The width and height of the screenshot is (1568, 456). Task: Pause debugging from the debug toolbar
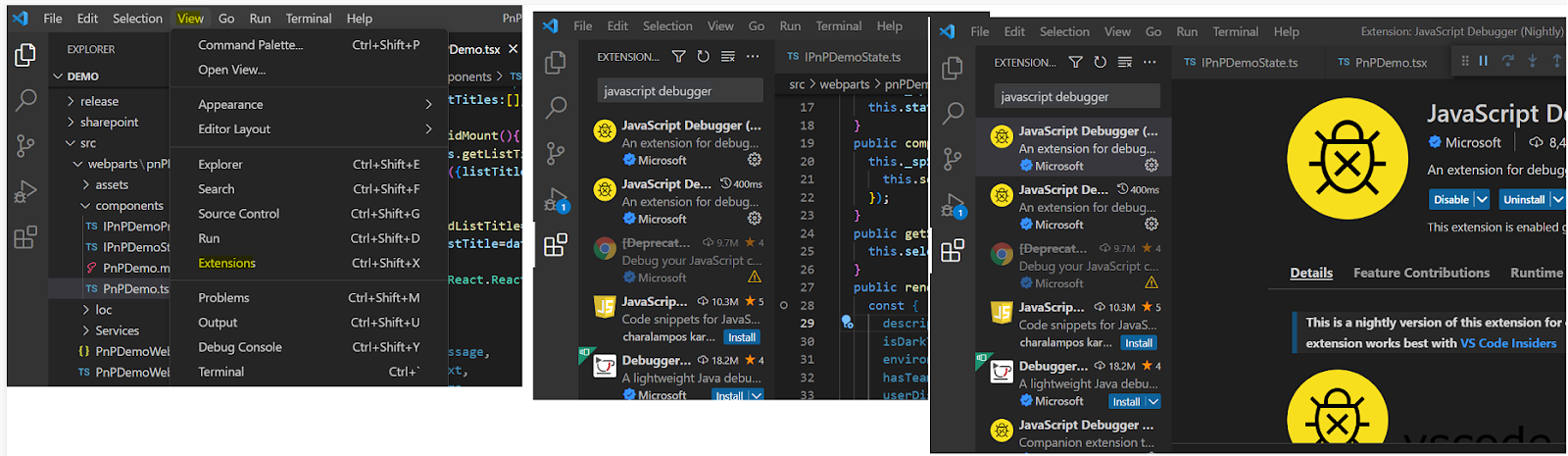click(x=1484, y=61)
